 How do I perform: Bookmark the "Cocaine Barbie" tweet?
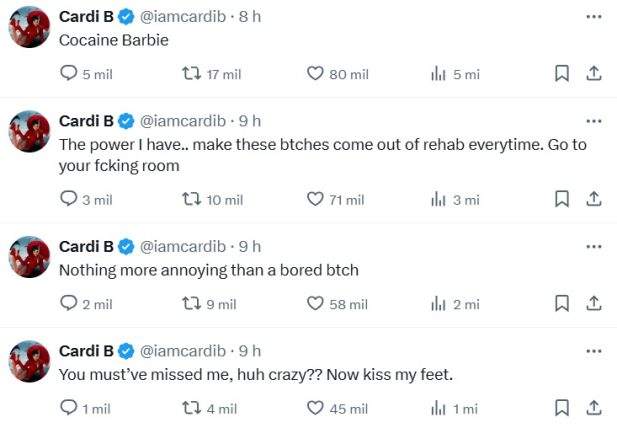562,74
